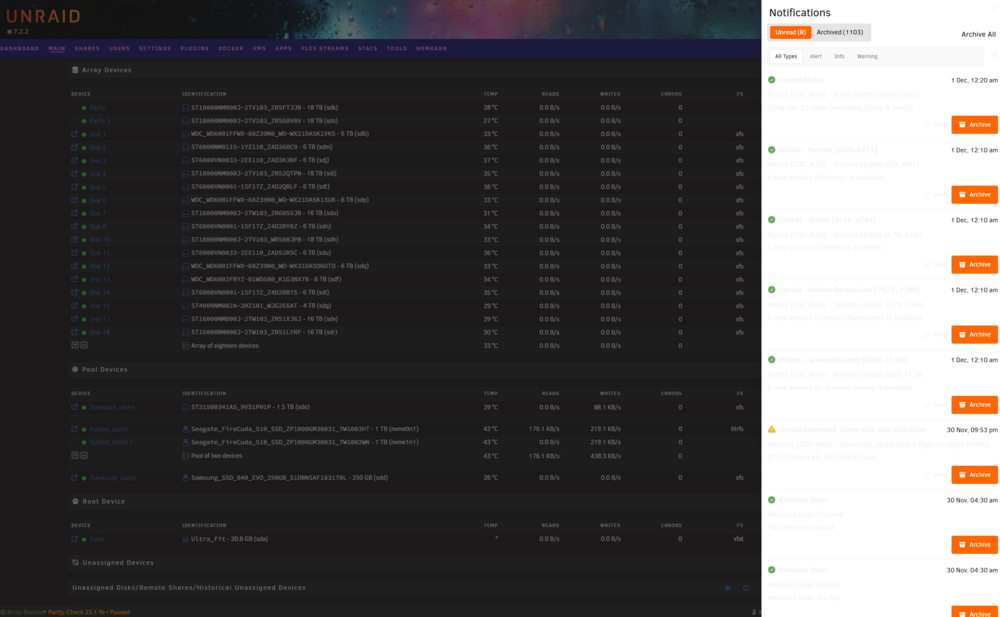Open the Docker menu item

click(x=231, y=48)
